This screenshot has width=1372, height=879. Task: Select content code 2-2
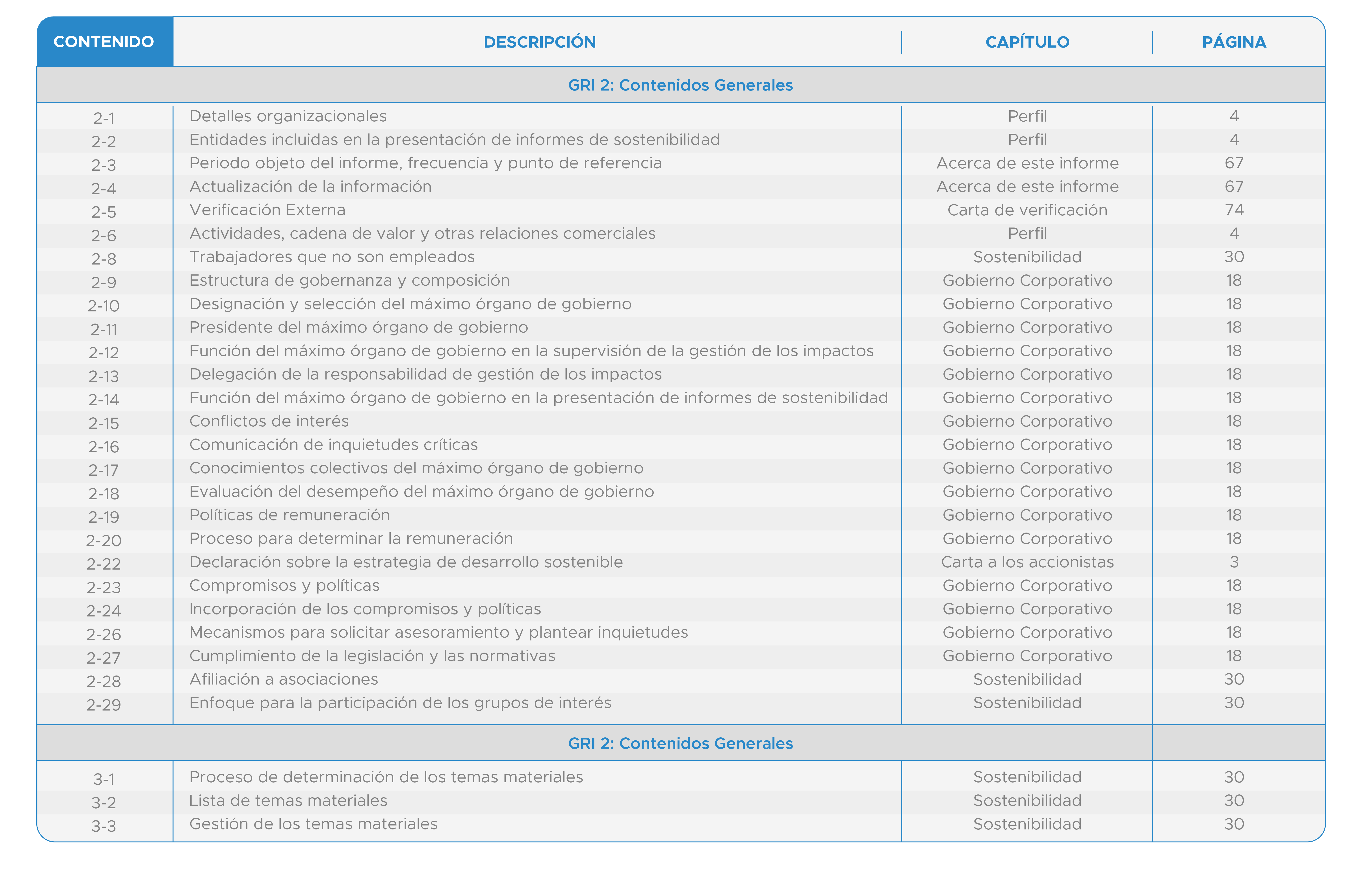point(104,142)
